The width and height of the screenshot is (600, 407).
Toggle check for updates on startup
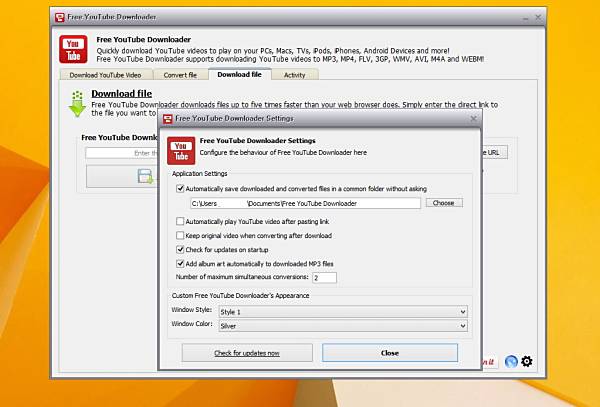180,250
